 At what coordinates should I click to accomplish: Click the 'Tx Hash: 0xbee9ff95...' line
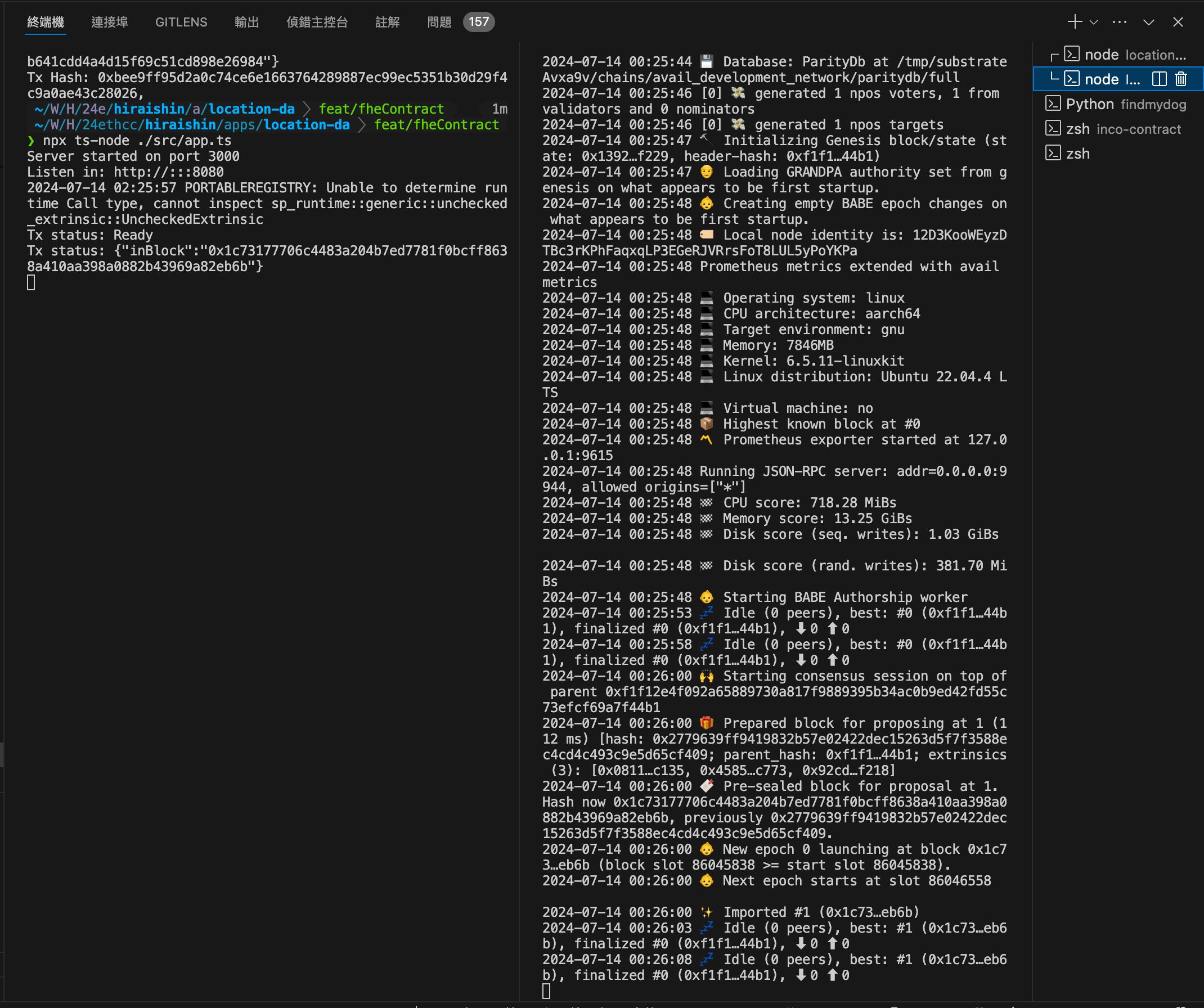267,85
